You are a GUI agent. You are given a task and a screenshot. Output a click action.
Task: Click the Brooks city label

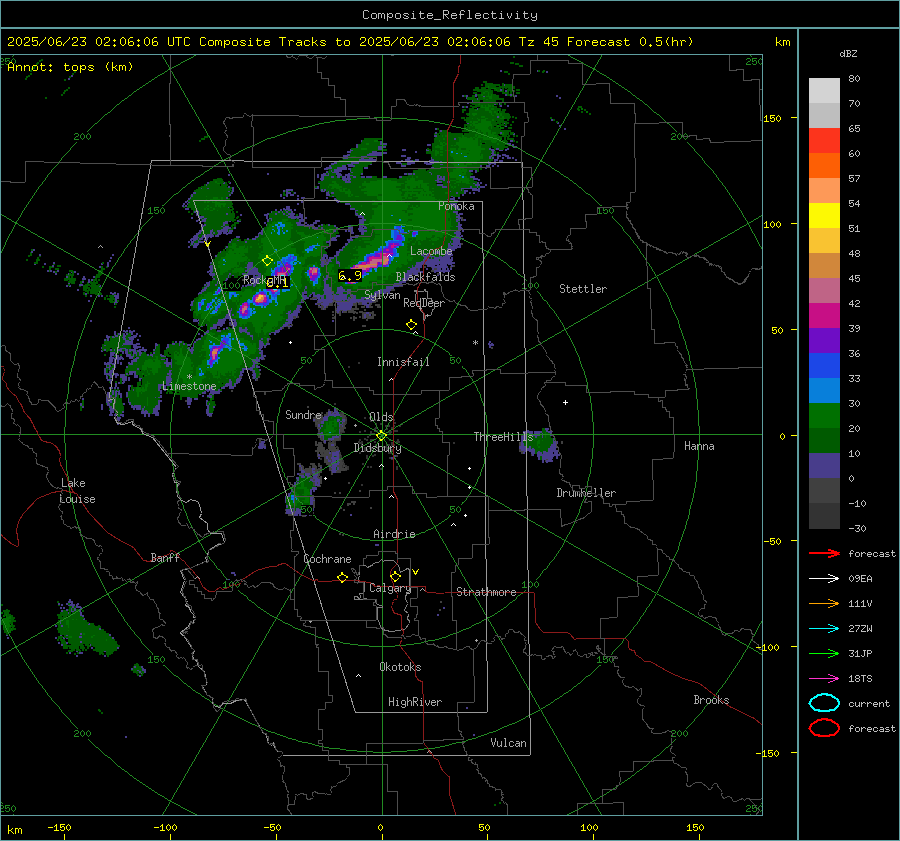click(x=711, y=700)
